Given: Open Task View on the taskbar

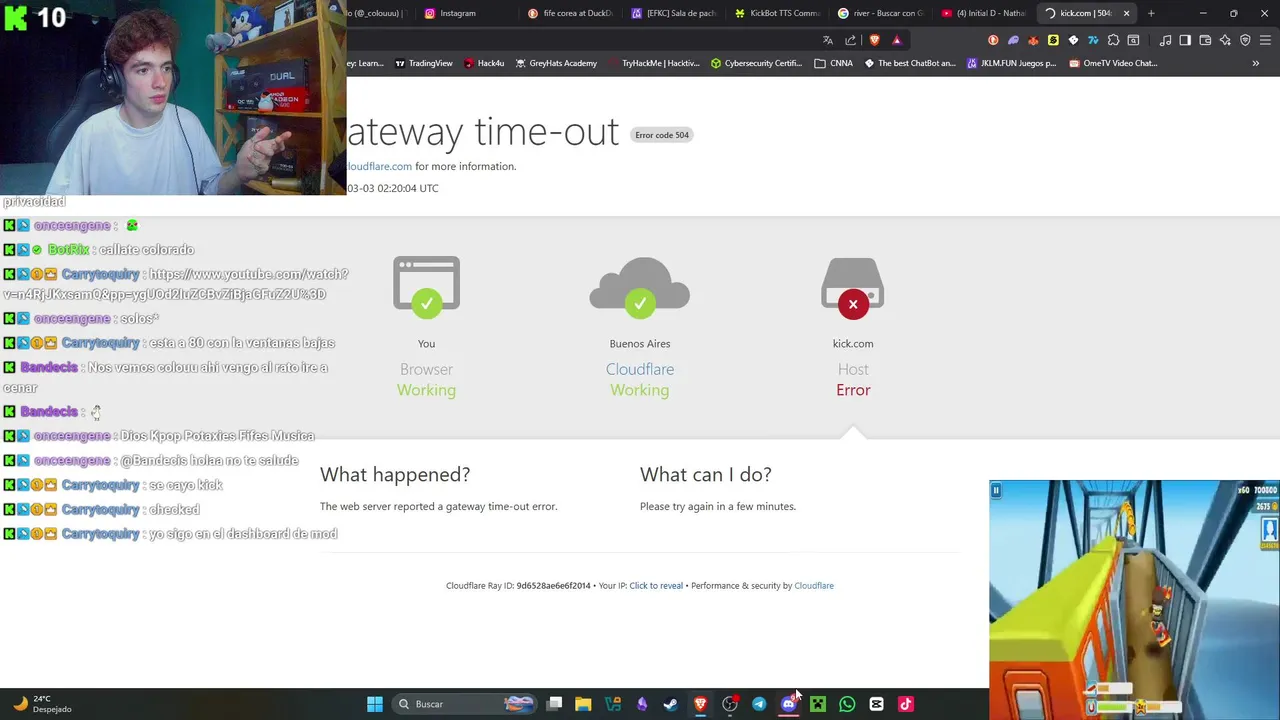Looking at the screenshot, I should [555, 704].
